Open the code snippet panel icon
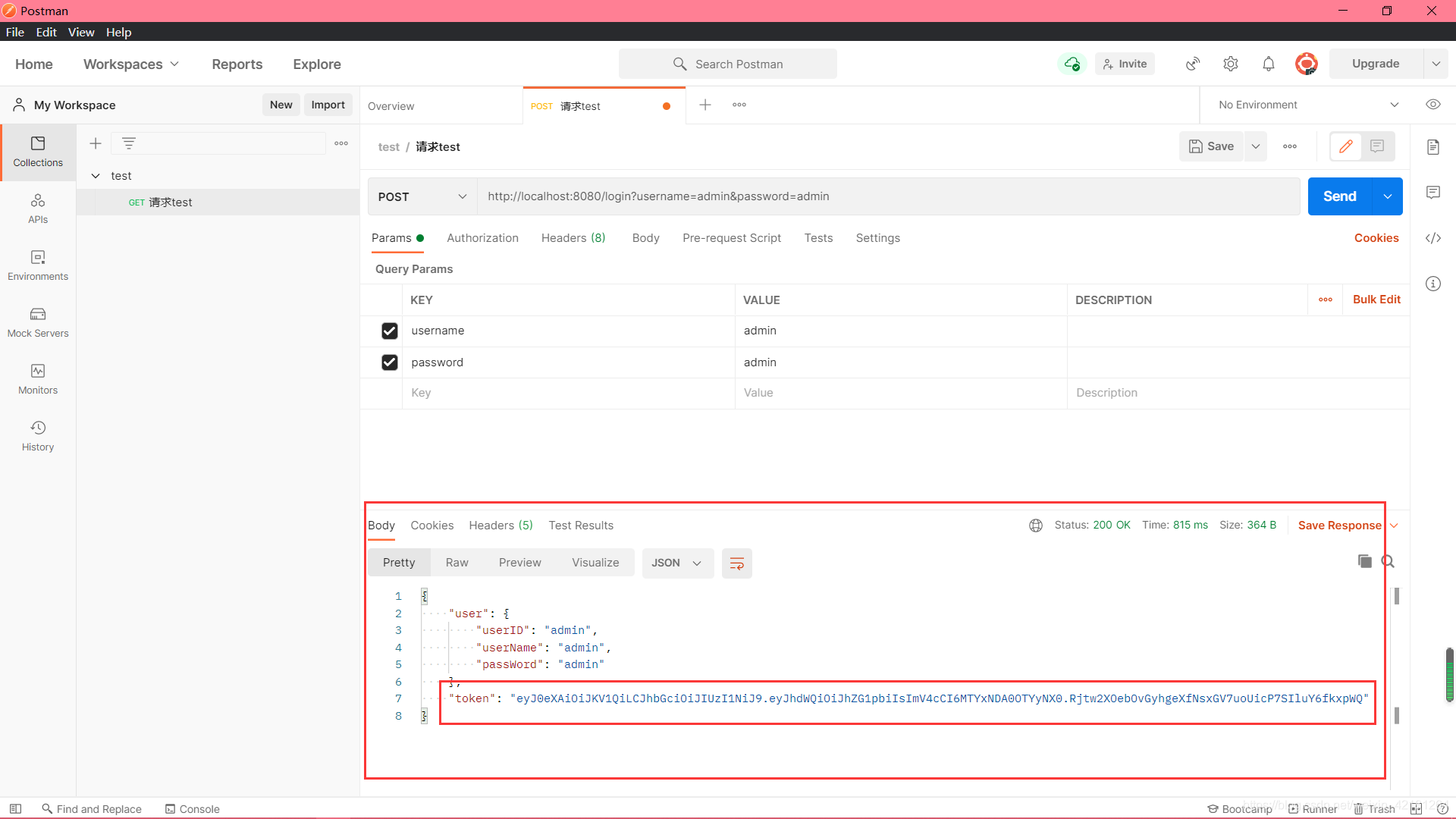This screenshot has width=1456, height=819. click(x=1432, y=238)
